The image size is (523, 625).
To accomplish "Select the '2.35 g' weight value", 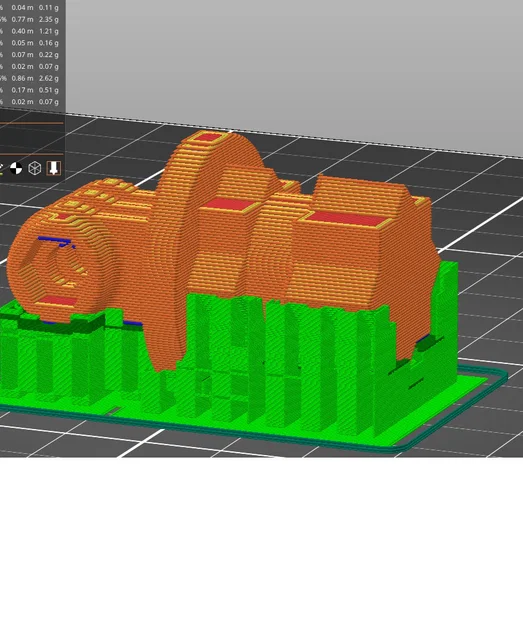I will point(49,19).
